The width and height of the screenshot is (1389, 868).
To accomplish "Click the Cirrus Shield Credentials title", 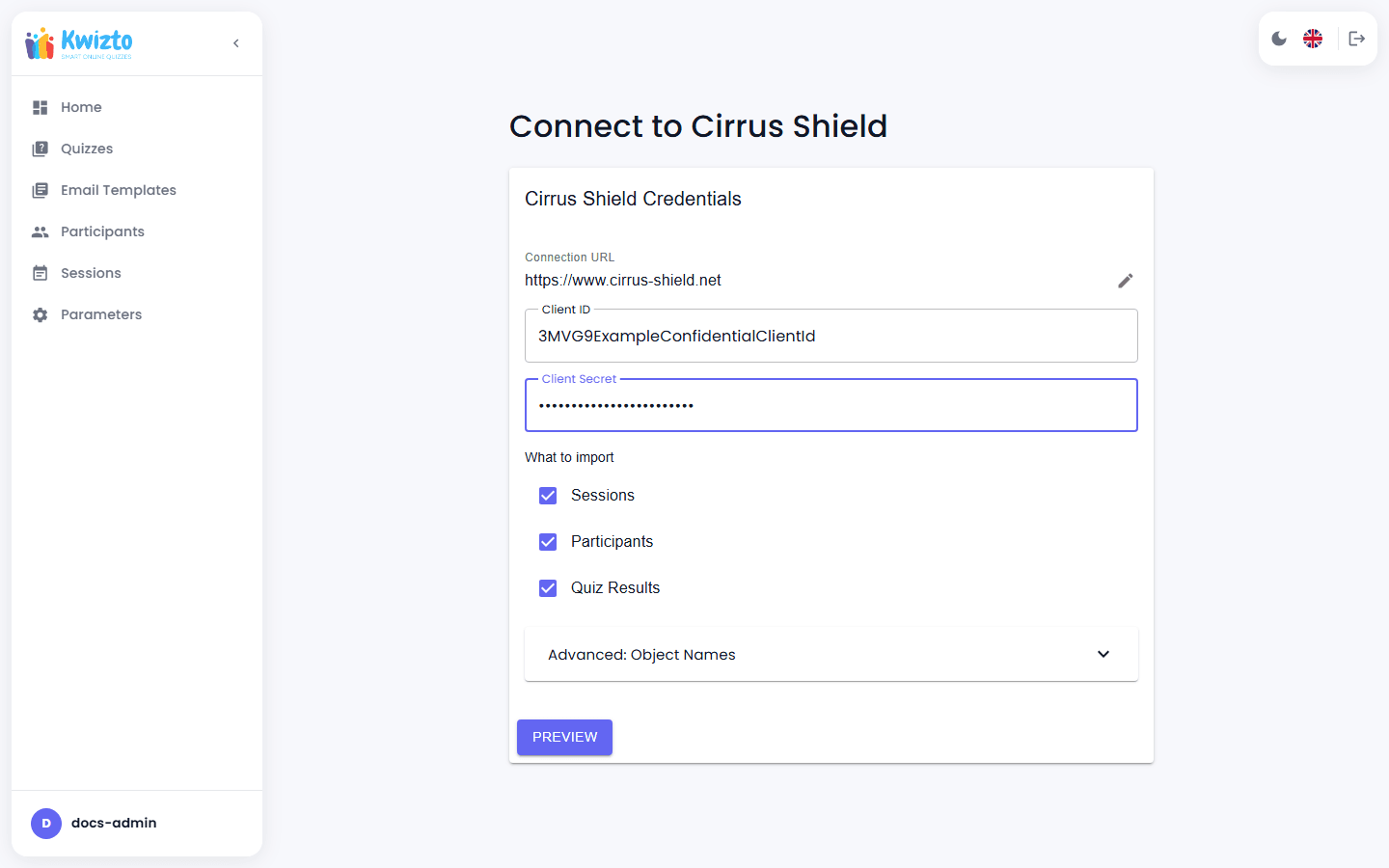I will coord(633,199).
